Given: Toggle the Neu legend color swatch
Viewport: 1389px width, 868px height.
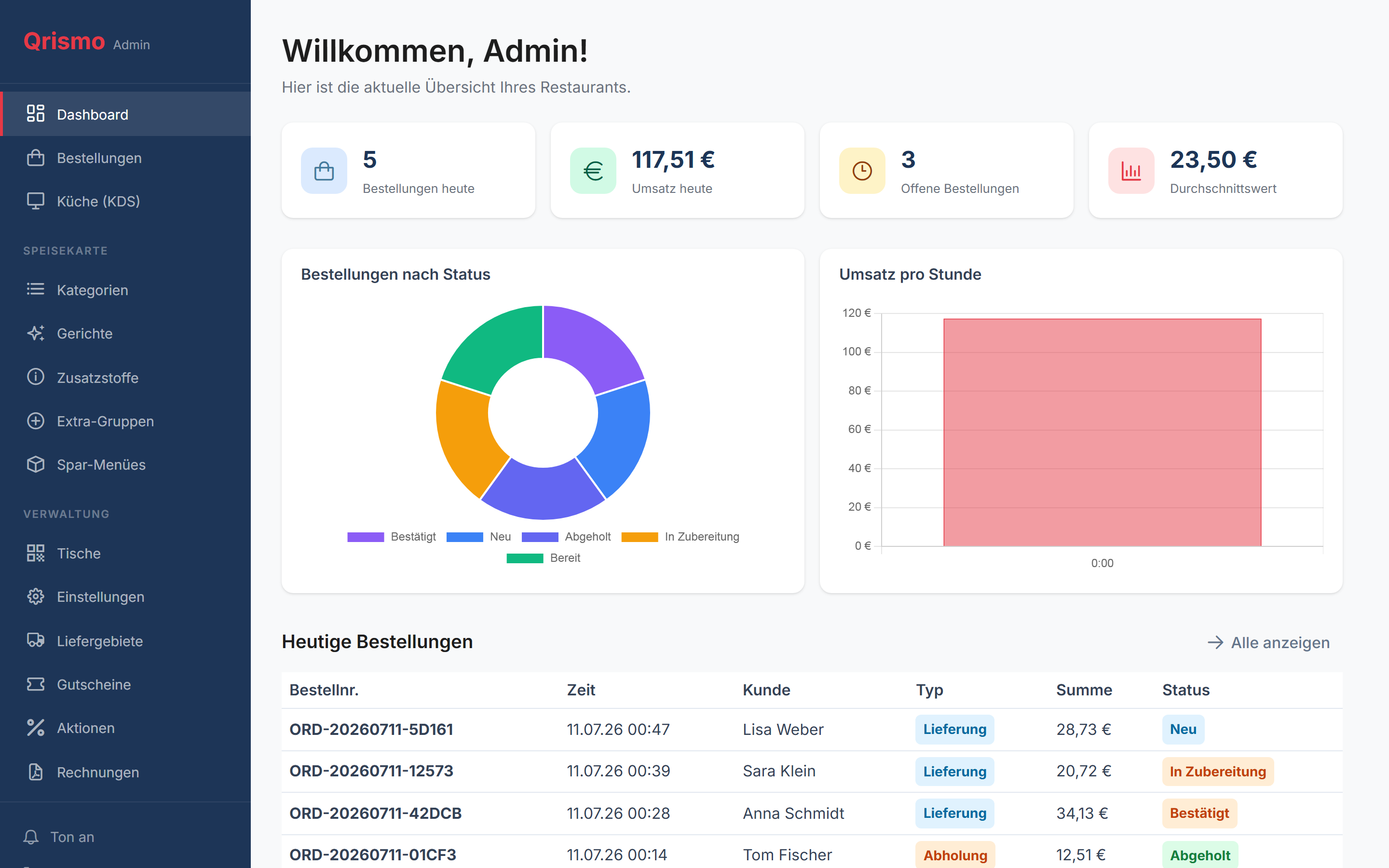Looking at the screenshot, I should click(x=464, y=537).
